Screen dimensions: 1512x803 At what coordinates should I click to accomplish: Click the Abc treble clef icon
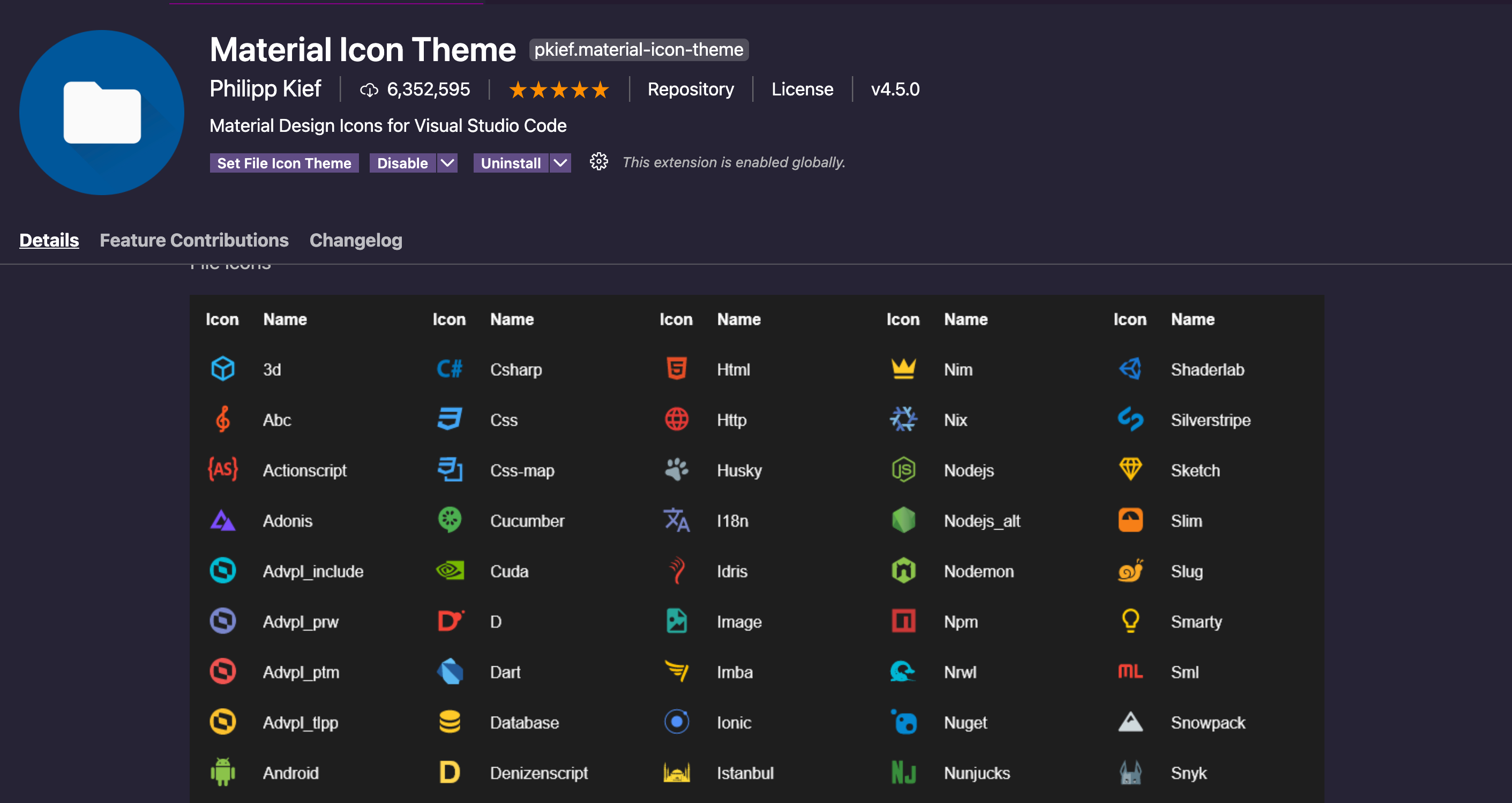click(x=222, y=419)
